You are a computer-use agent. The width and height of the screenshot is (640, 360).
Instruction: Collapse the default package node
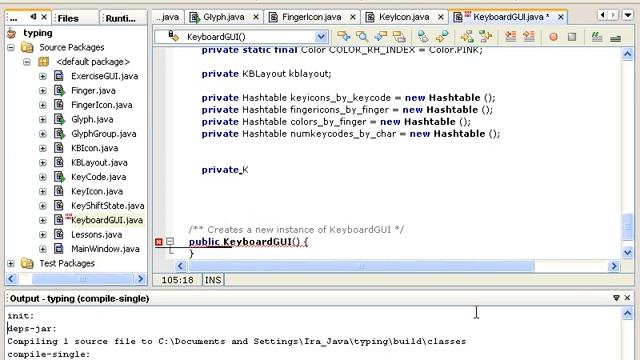[x=27, y=62]
